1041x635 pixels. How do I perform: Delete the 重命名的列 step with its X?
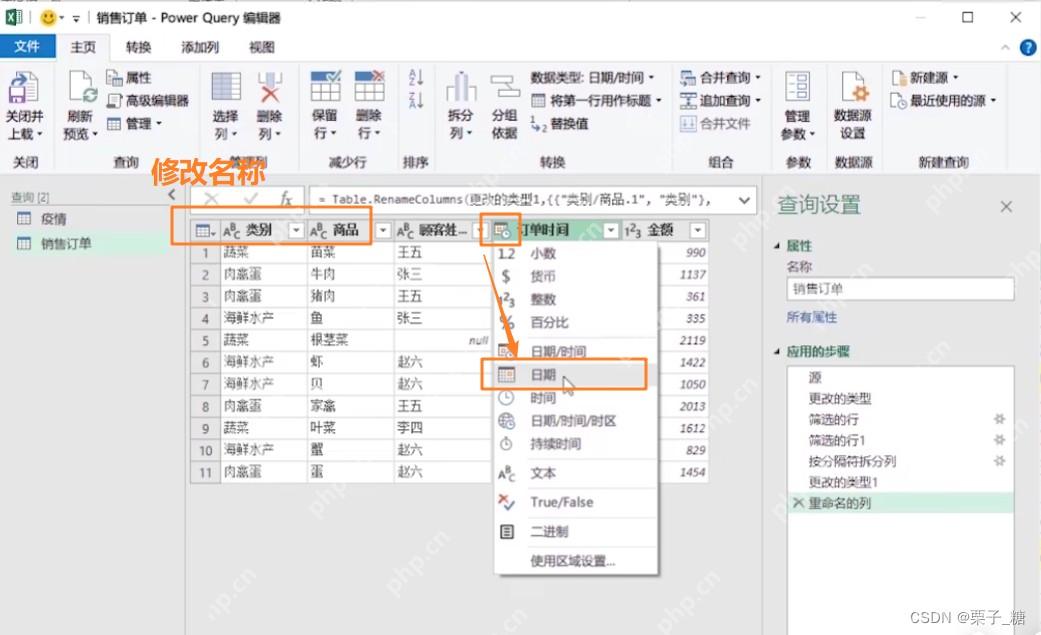point(799,503)
